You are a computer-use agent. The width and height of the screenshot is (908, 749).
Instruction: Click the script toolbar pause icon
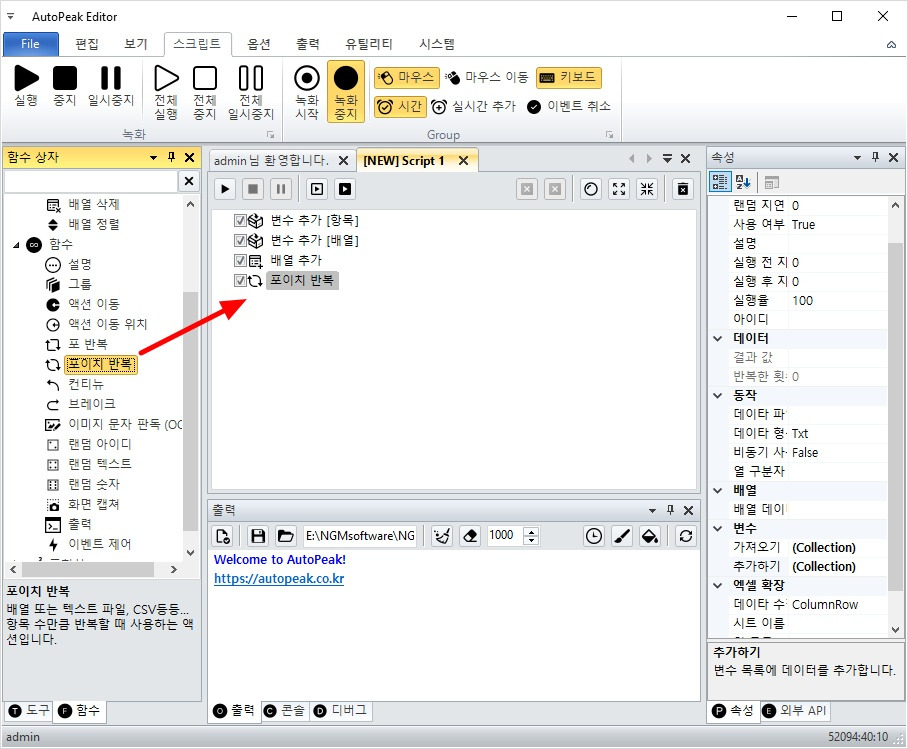click(281, 189)
